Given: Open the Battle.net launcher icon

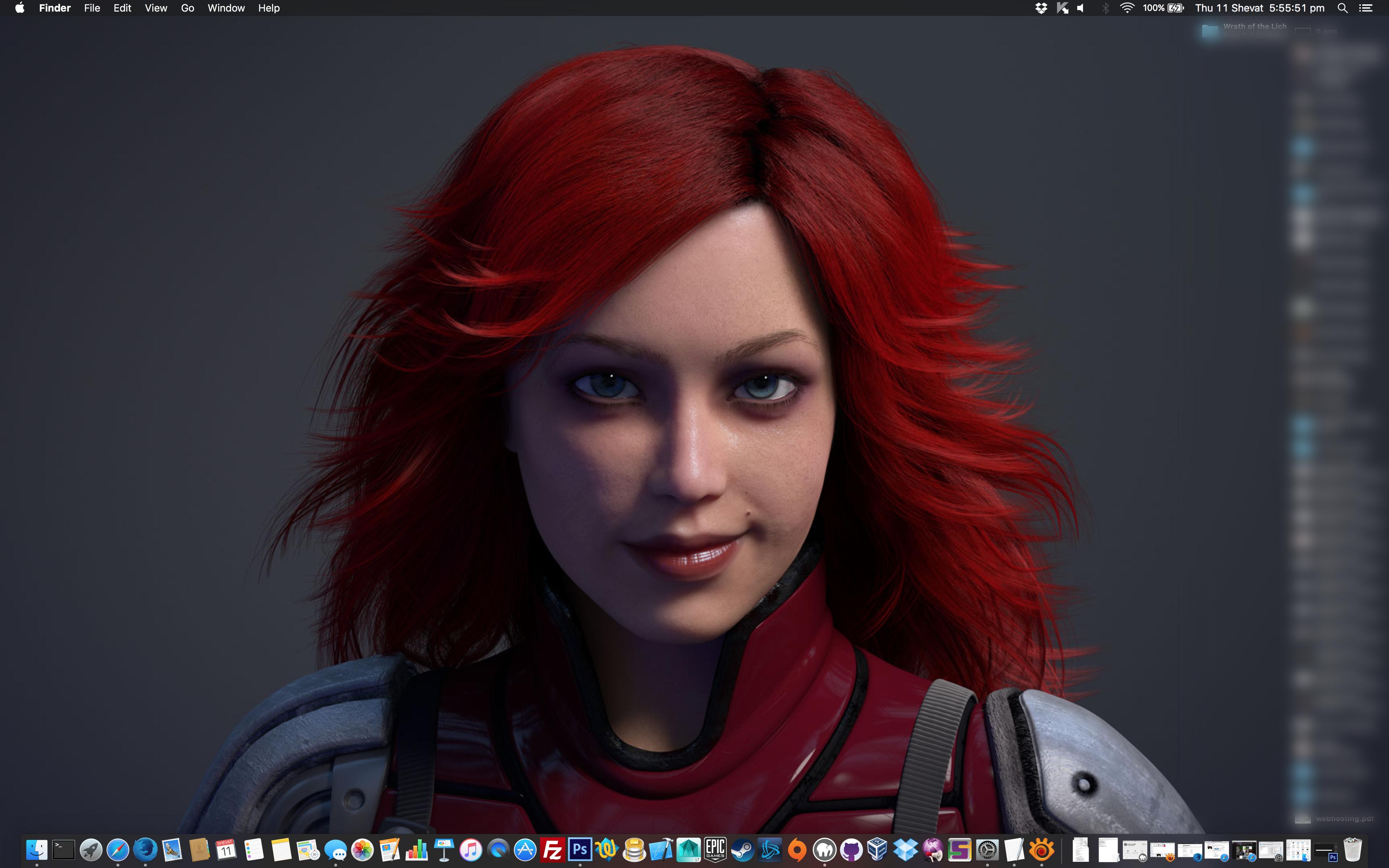Looking at the screenshot, I should point(770,850).
